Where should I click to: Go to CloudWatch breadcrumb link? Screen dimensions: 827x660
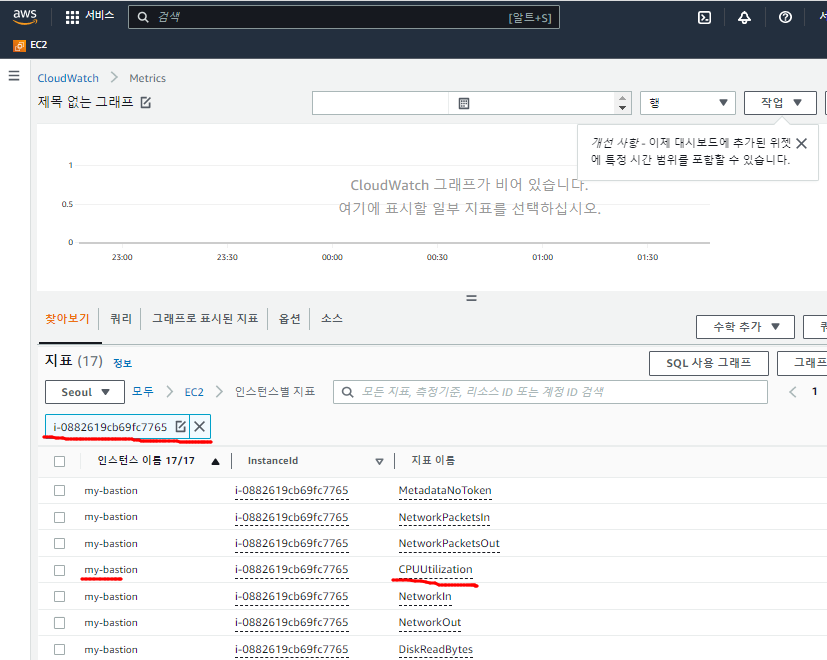click(68, 78)
